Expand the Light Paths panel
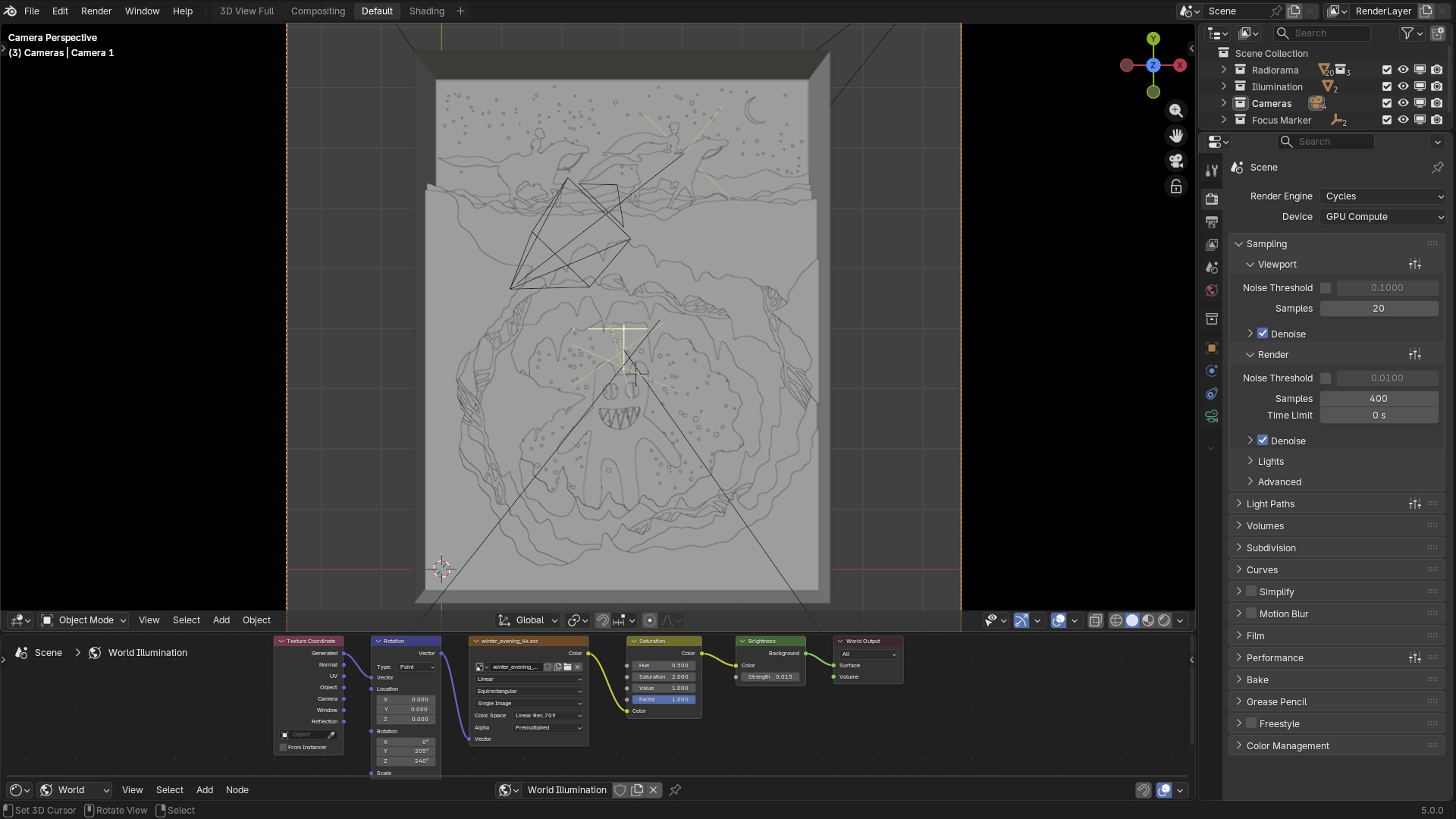 pyautogui.click(x=1270, y=504)
